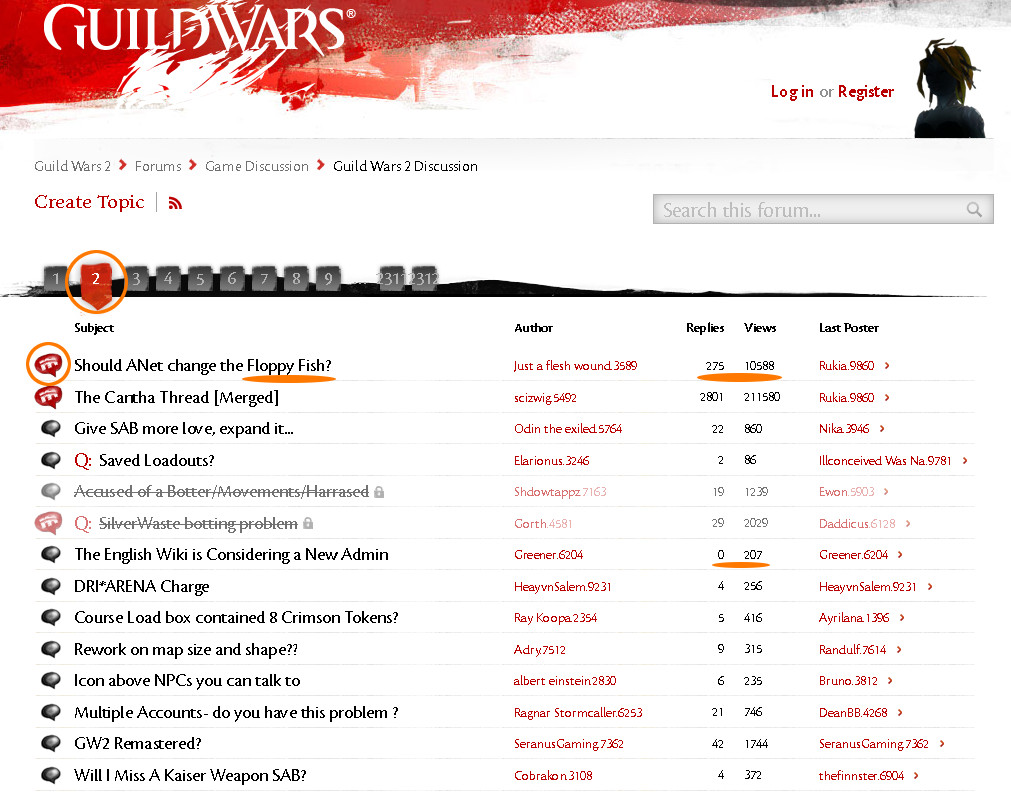Screen dimensions: 1011x796
Task: Click bubble icon beside Kaiser Weapon SAB
Action: click(x=50, y=775)
